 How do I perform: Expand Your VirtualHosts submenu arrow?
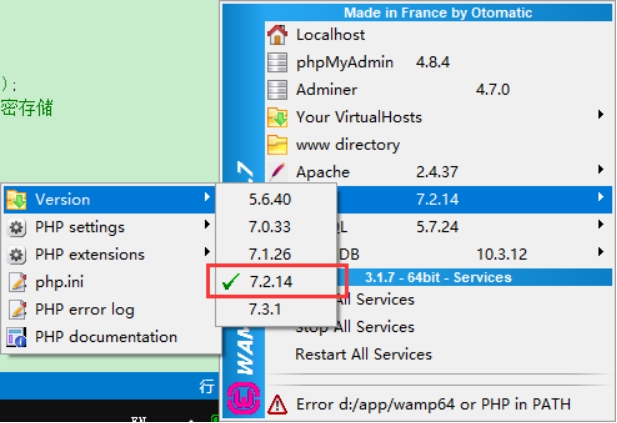[x=601, y=116]
